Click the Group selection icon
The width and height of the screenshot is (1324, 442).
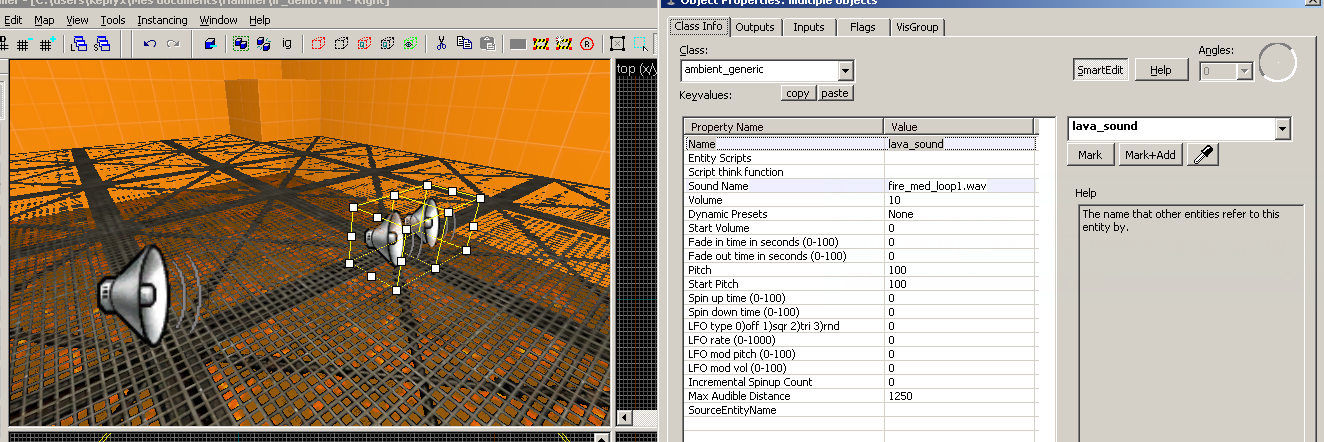pos(241,43)
